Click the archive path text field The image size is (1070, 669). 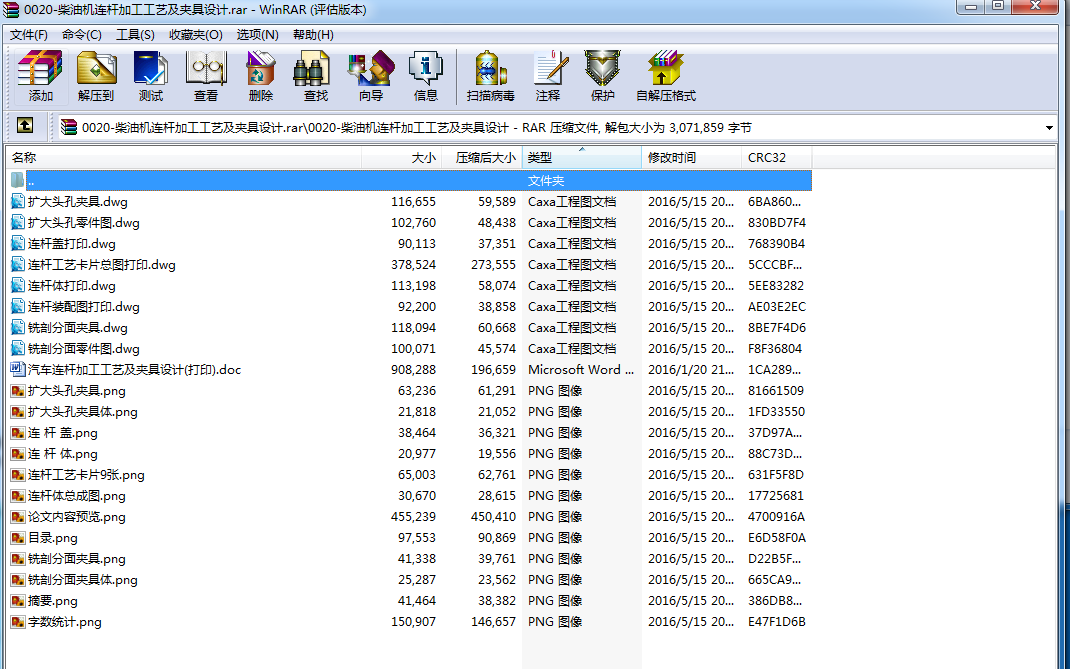(x=556, y=128)
